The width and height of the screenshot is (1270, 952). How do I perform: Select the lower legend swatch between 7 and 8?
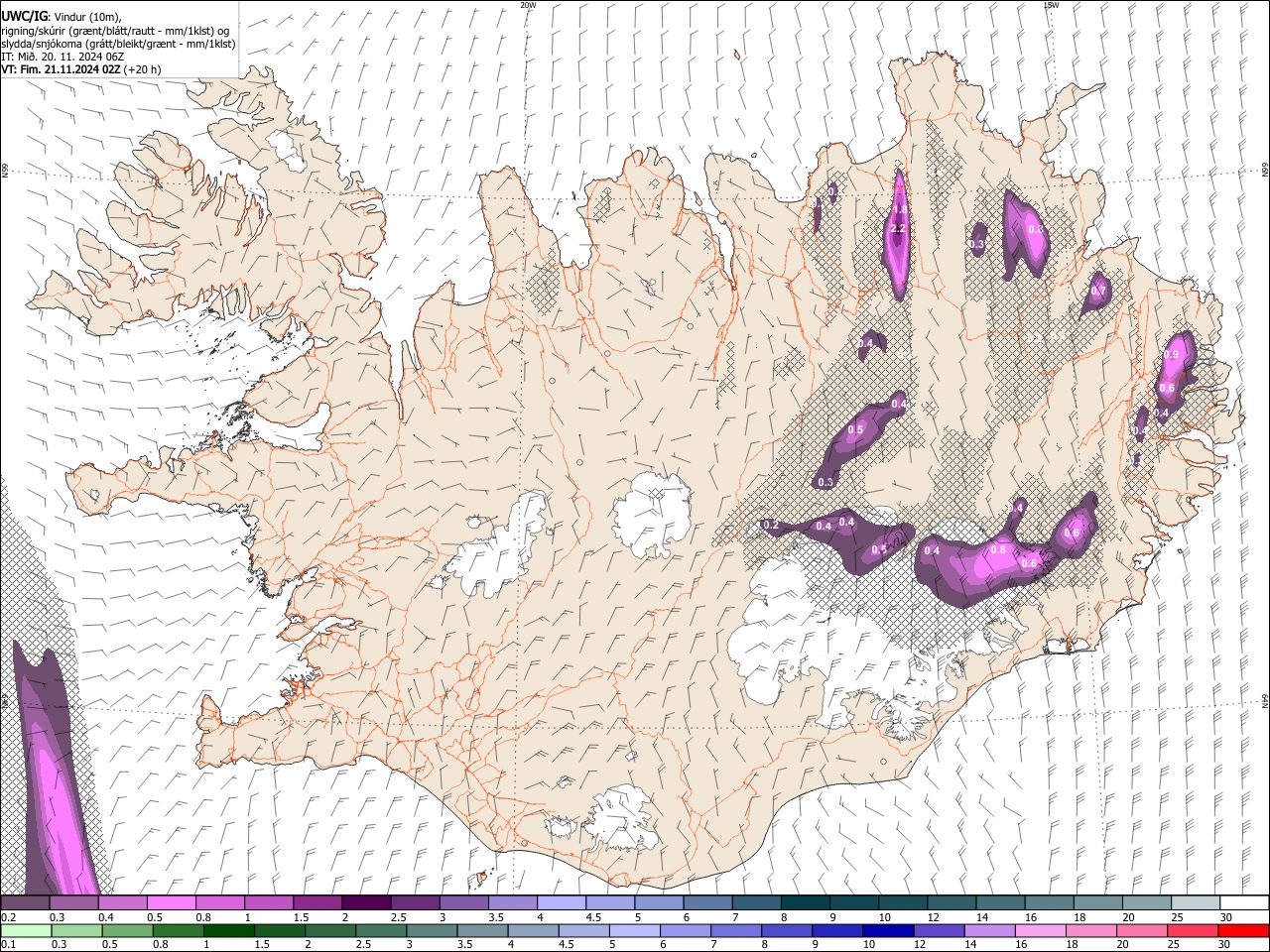pos(735,930)
